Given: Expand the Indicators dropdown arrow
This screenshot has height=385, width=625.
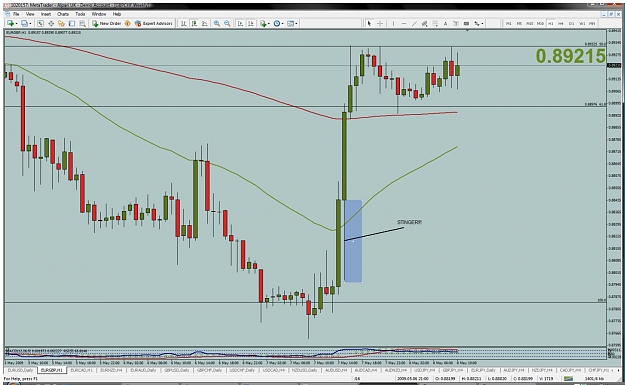Looking at the screenshot, I should tap(269, 24).
